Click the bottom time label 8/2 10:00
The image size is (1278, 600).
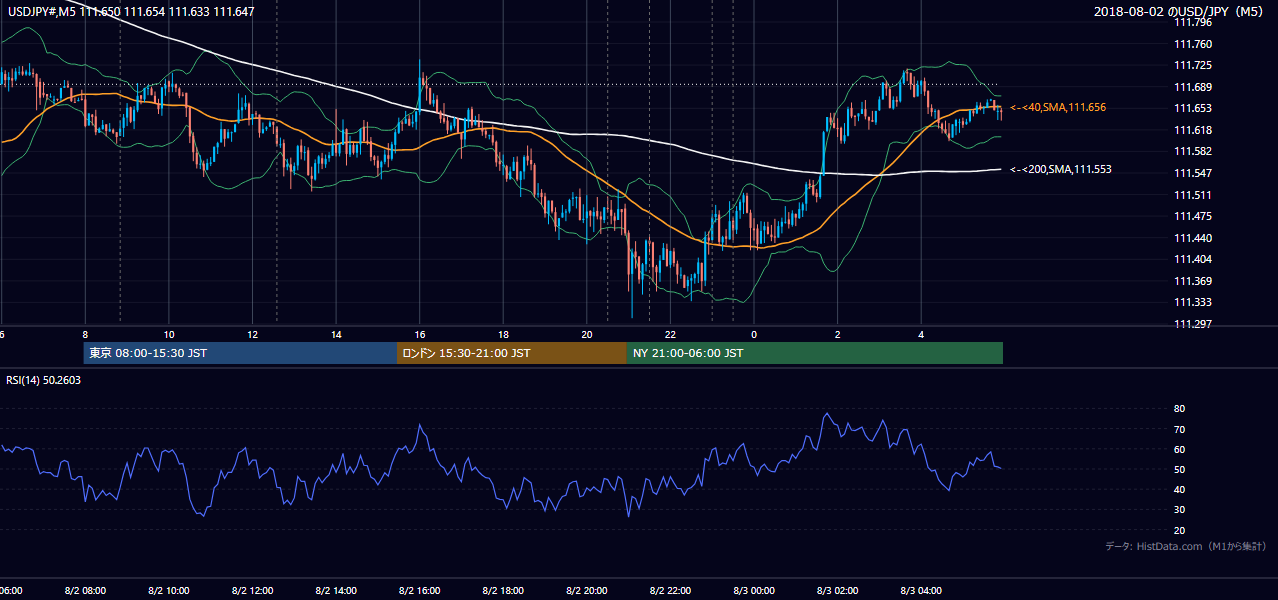tap(169, 591)
